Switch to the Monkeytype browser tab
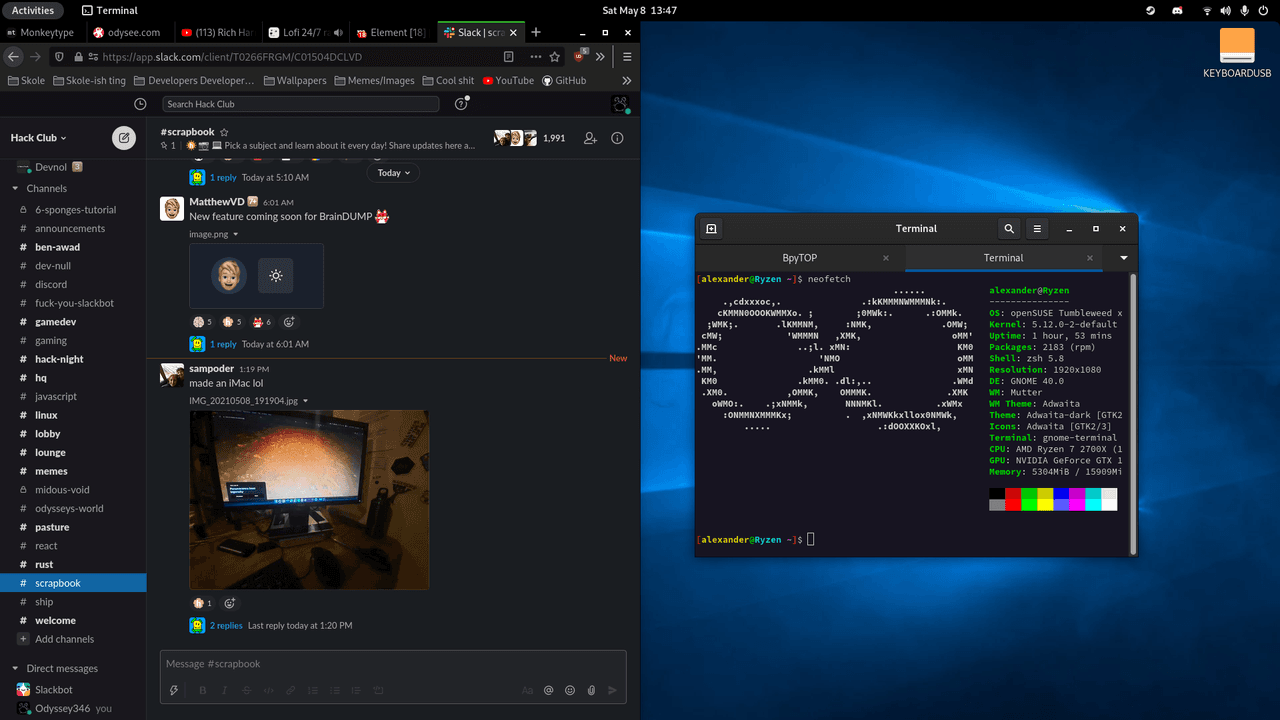The width and height of the screenshot is (1280, 720). [43, 32]
